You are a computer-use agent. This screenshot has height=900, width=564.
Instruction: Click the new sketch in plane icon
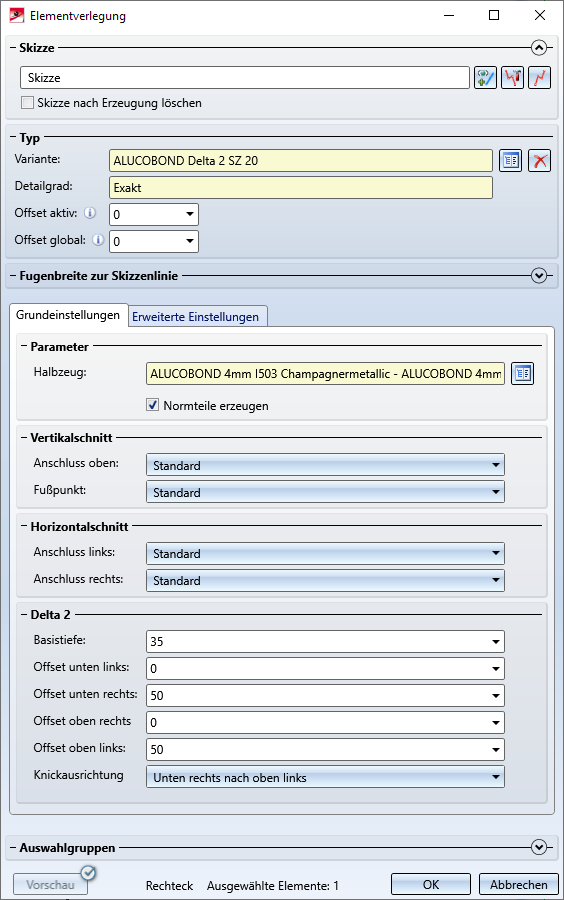[485, 77]
